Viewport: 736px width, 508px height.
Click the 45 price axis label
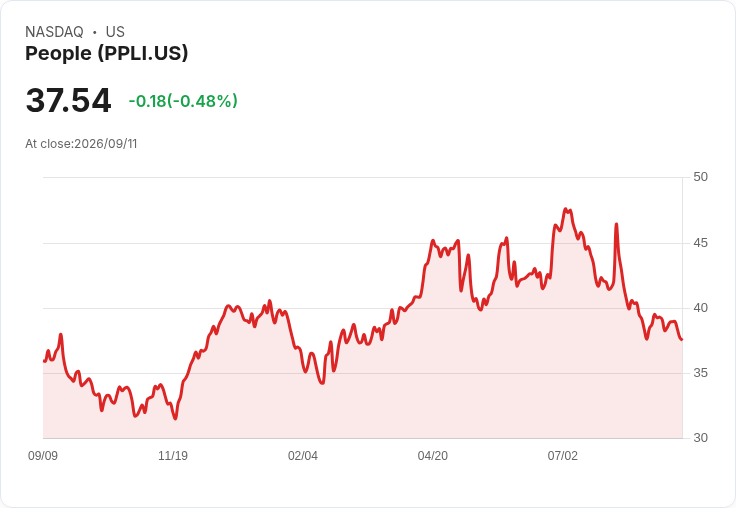tap(700, 243)
